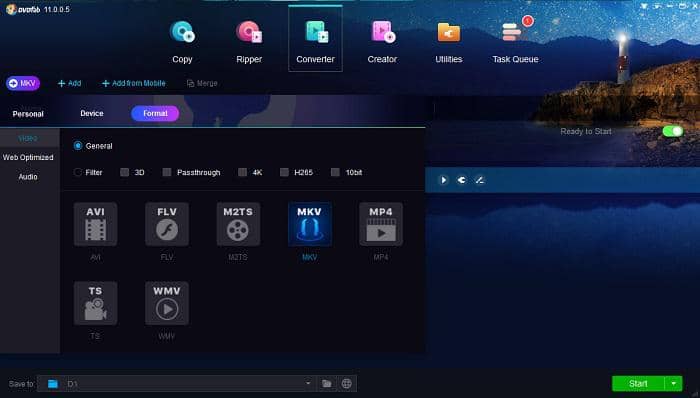Select the Filter radio button
Viewport: 700px width, 398px height.
click(78, 172)
